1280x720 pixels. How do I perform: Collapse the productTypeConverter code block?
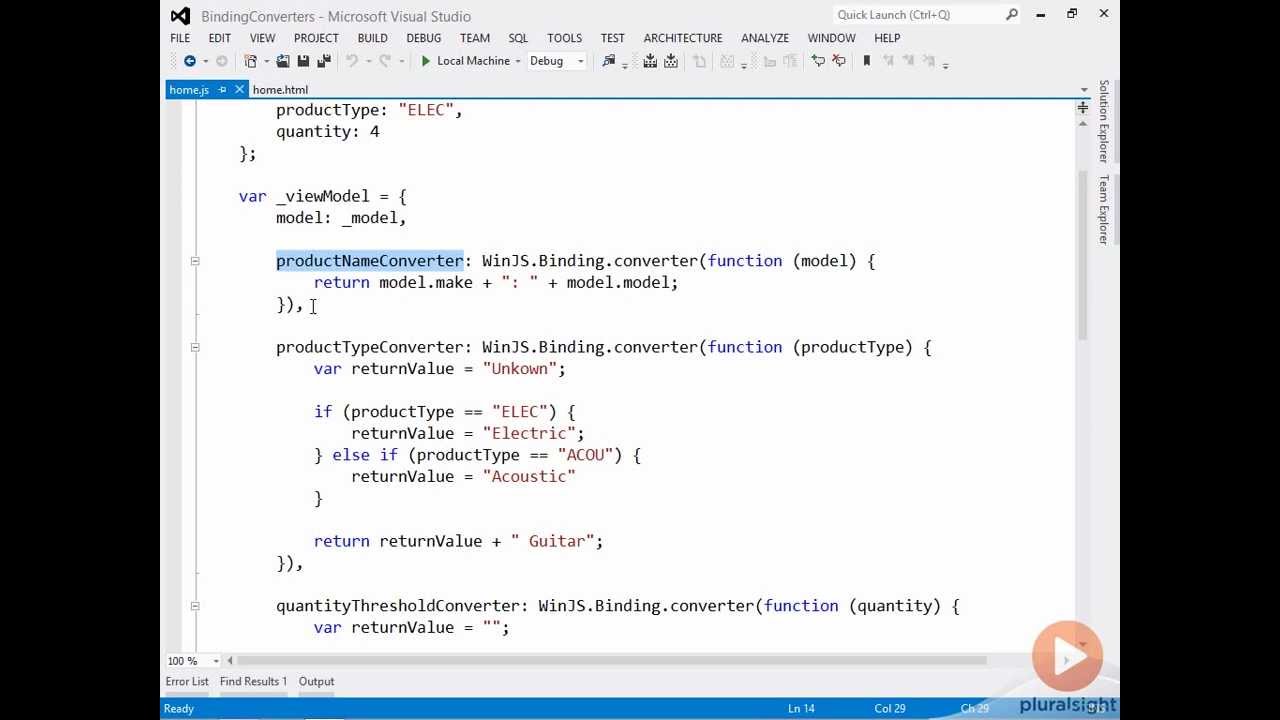[195, 347]
